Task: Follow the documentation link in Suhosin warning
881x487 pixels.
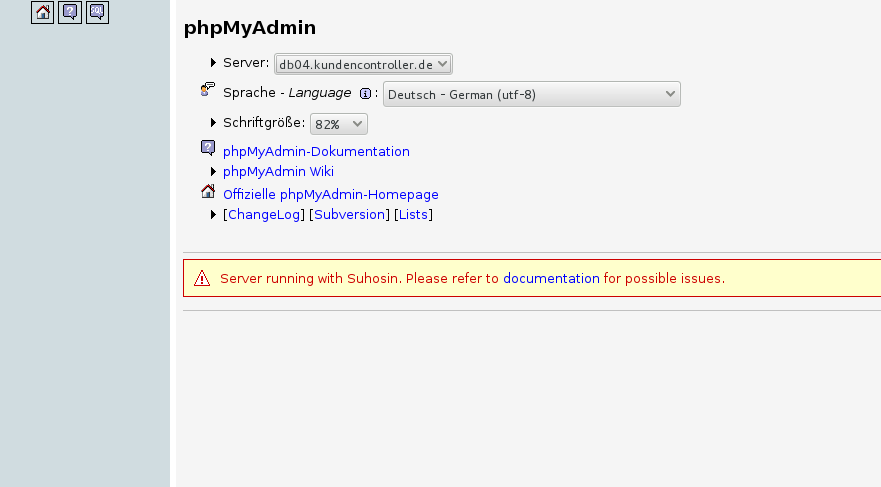Action: [551, 279]
